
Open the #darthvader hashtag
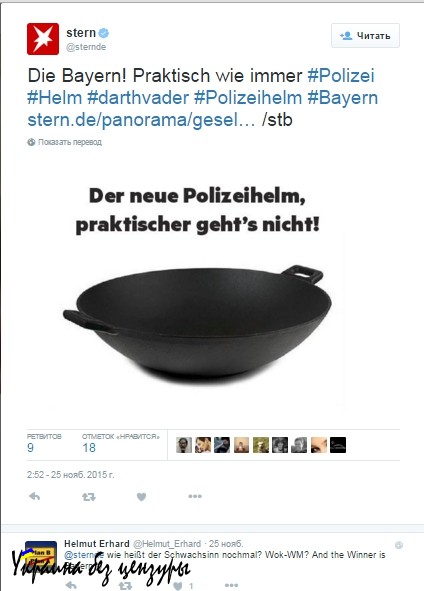[x=138, y=98]
